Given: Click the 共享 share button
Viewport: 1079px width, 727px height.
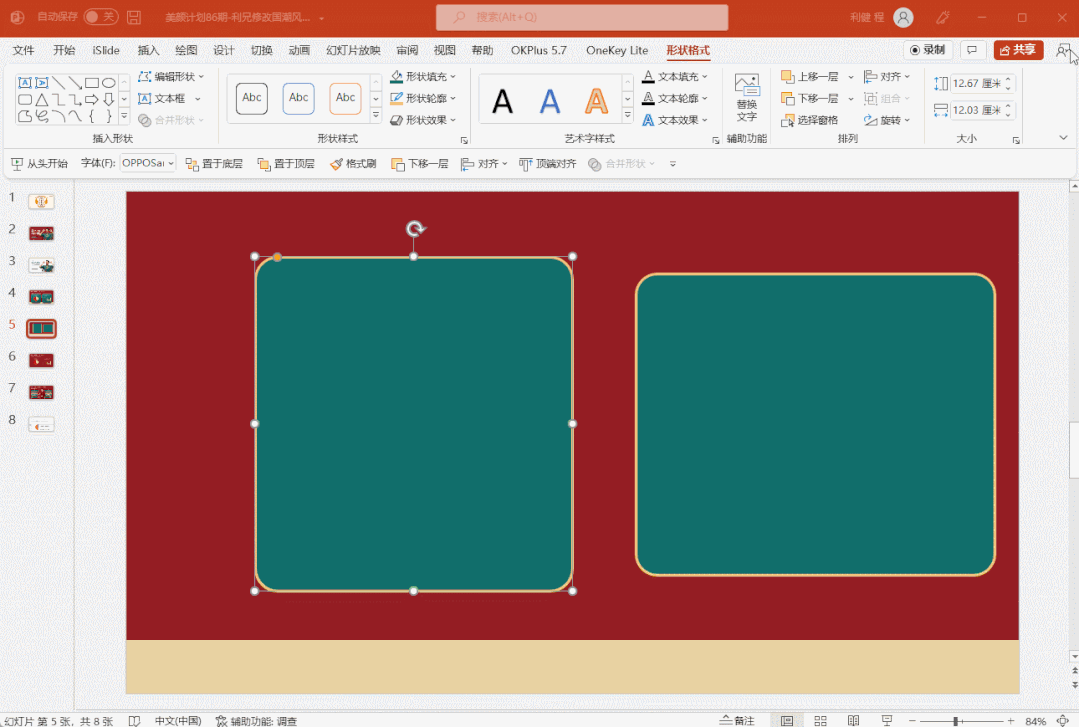Looking at the screenshot, I should pyautogui.click(x=1018, y=50).
